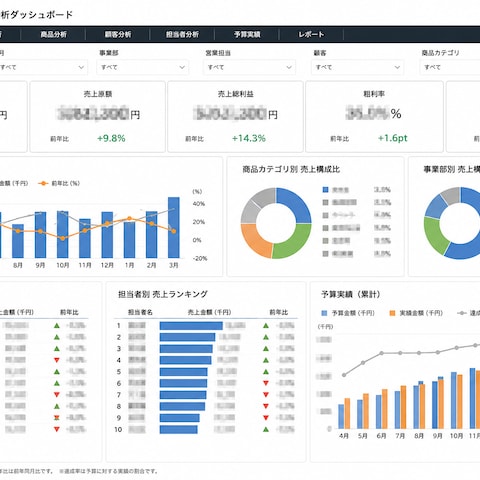Click the 予算実績（累計） heading
This screenshot has width=480, height=480.
click(x=351, y=294)
